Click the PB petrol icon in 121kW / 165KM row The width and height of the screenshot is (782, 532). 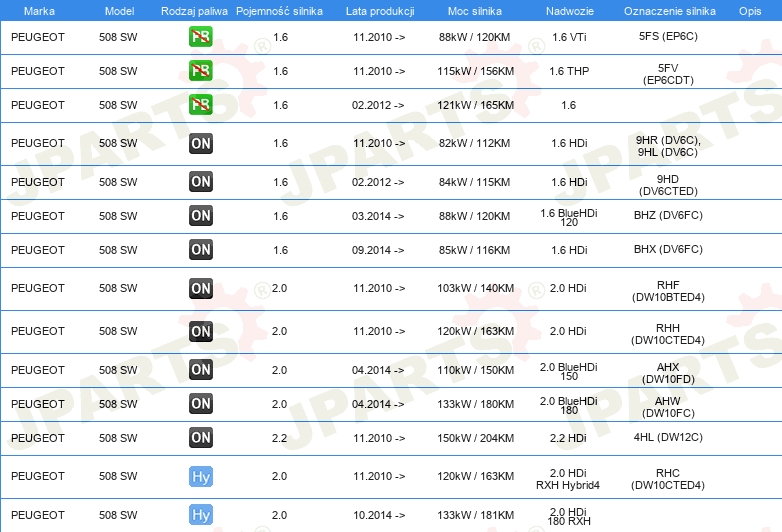[x=200, y=104]
